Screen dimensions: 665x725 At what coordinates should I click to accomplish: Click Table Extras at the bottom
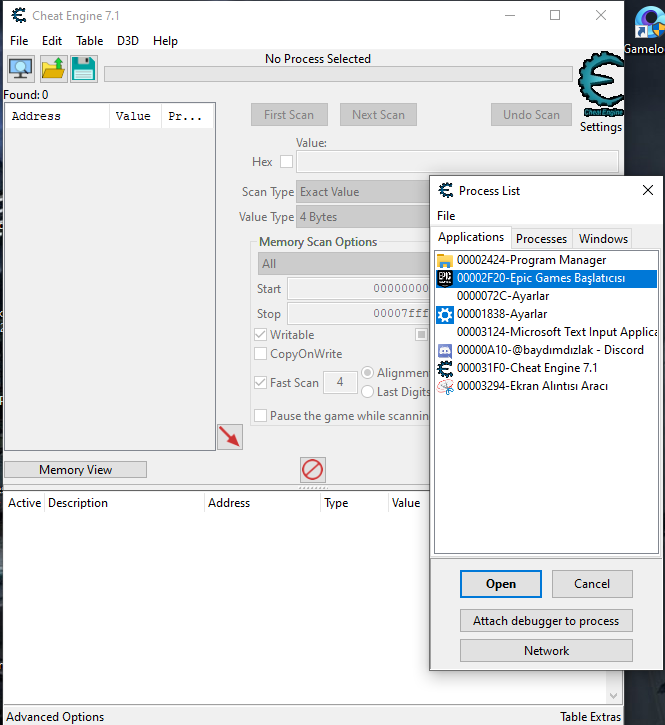[591, 717]
